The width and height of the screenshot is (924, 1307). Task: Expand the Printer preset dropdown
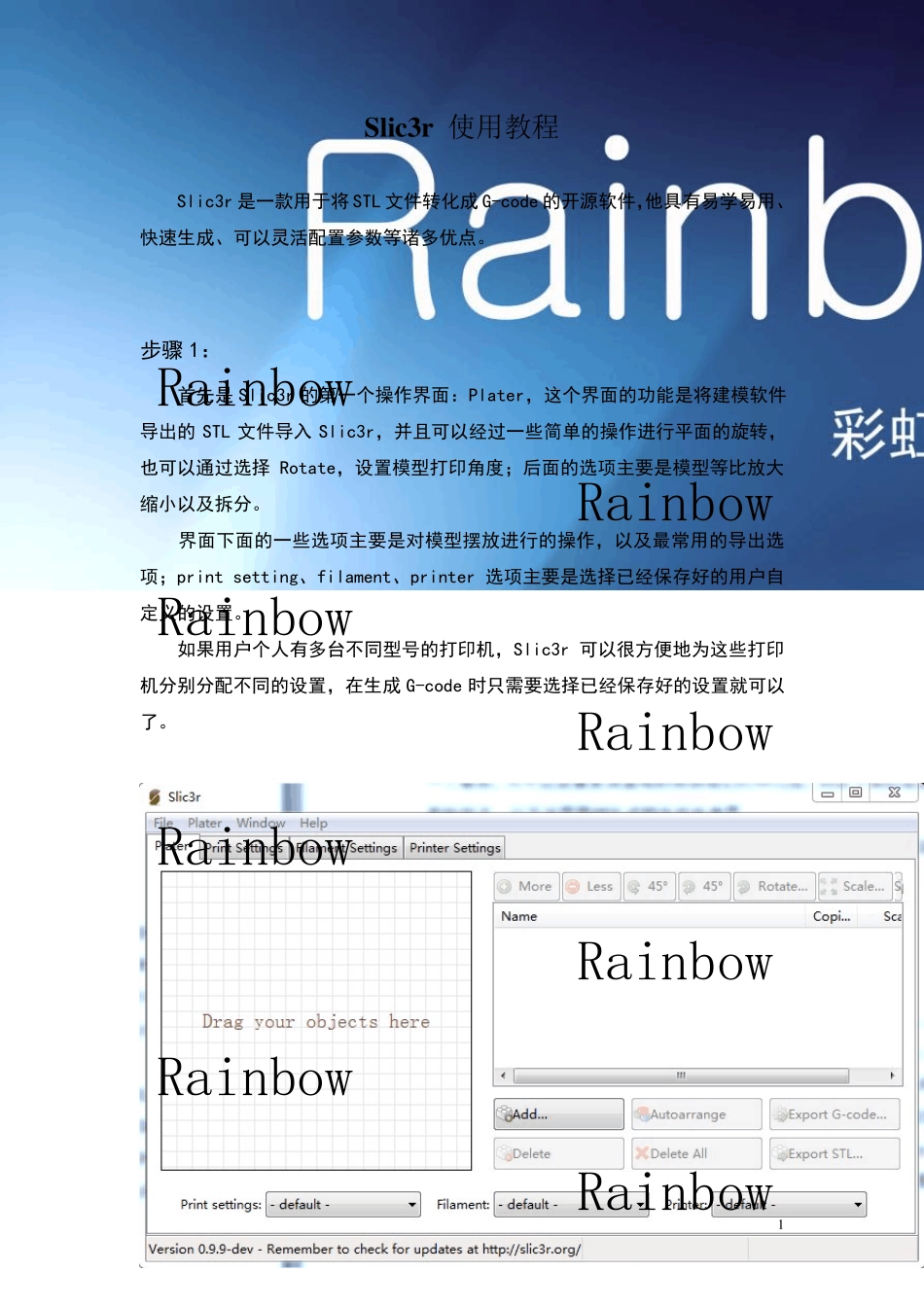[789, 1205]
